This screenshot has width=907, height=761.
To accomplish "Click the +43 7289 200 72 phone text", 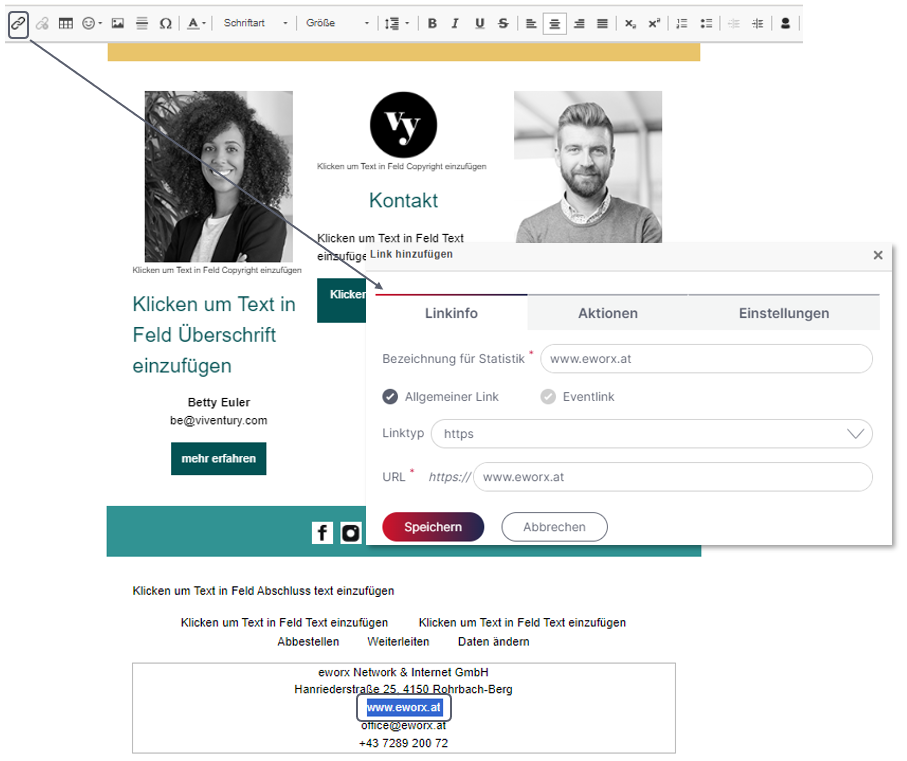I will 404,743.
